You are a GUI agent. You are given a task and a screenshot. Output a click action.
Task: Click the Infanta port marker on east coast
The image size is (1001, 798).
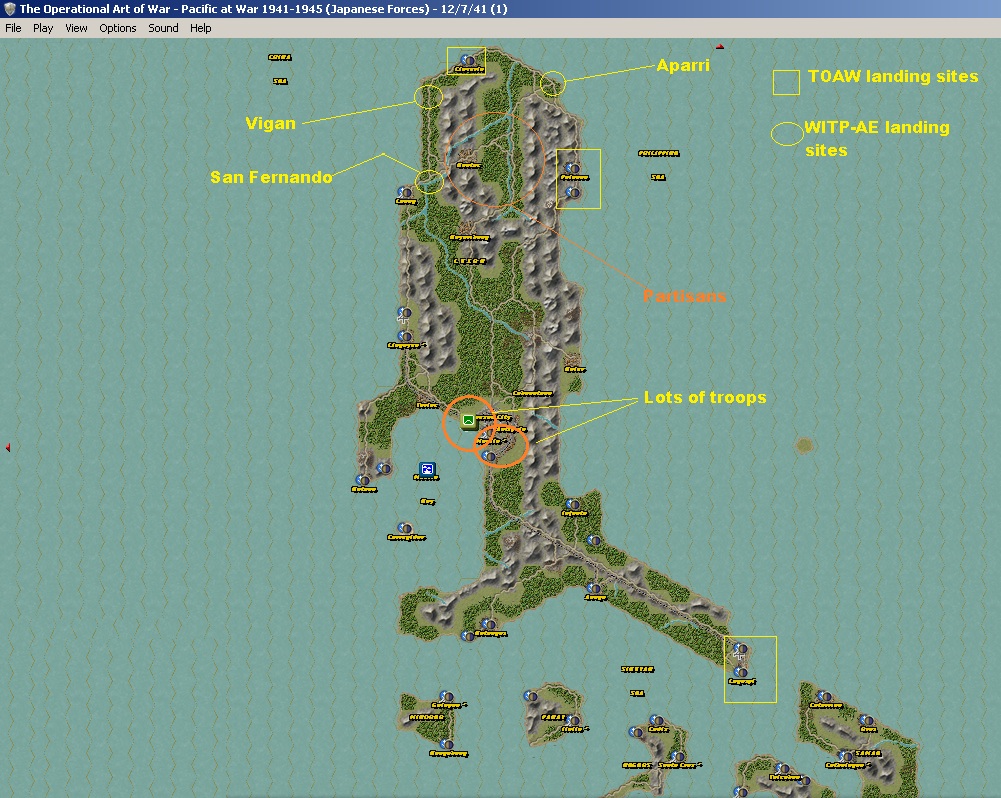(573, 504)
